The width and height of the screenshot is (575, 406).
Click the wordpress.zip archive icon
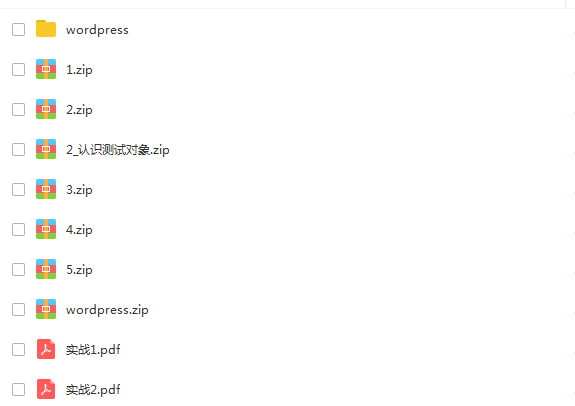[46, 309]
